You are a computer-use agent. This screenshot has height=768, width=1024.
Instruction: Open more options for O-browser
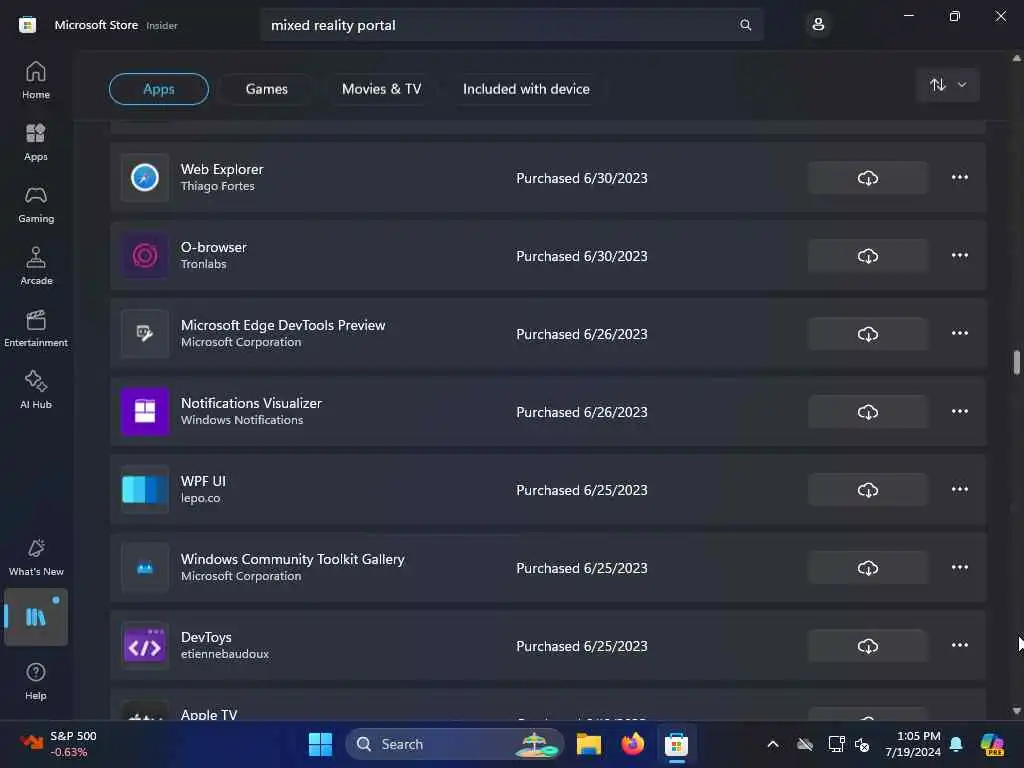[959, 255]
